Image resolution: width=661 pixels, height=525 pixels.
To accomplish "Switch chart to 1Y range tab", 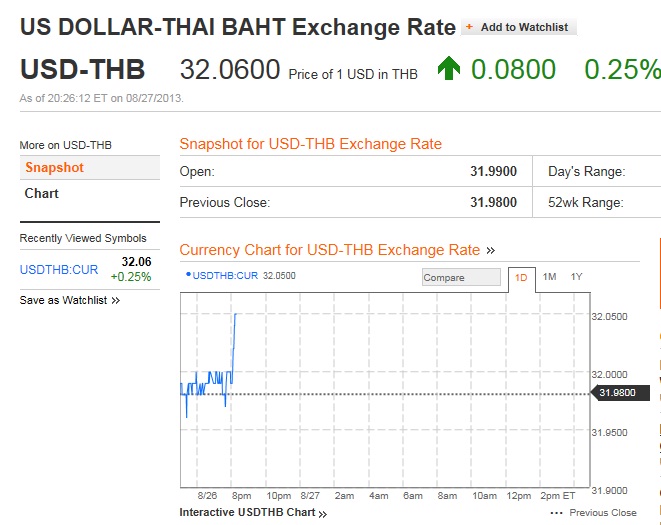I will pyautogui.click(x=577, y=277).
